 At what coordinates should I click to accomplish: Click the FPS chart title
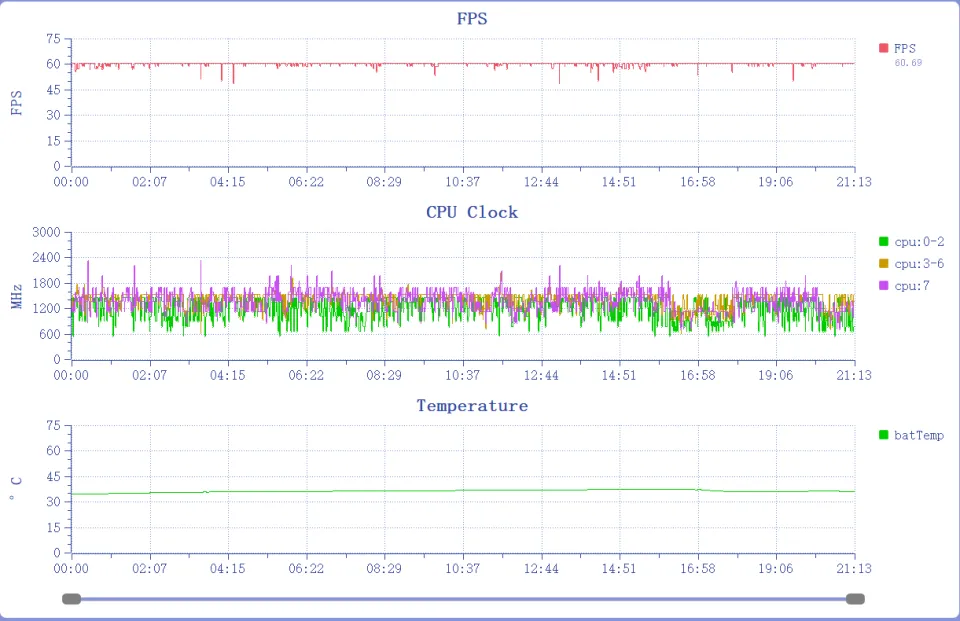pyautogui.click(x=472, y=19)
